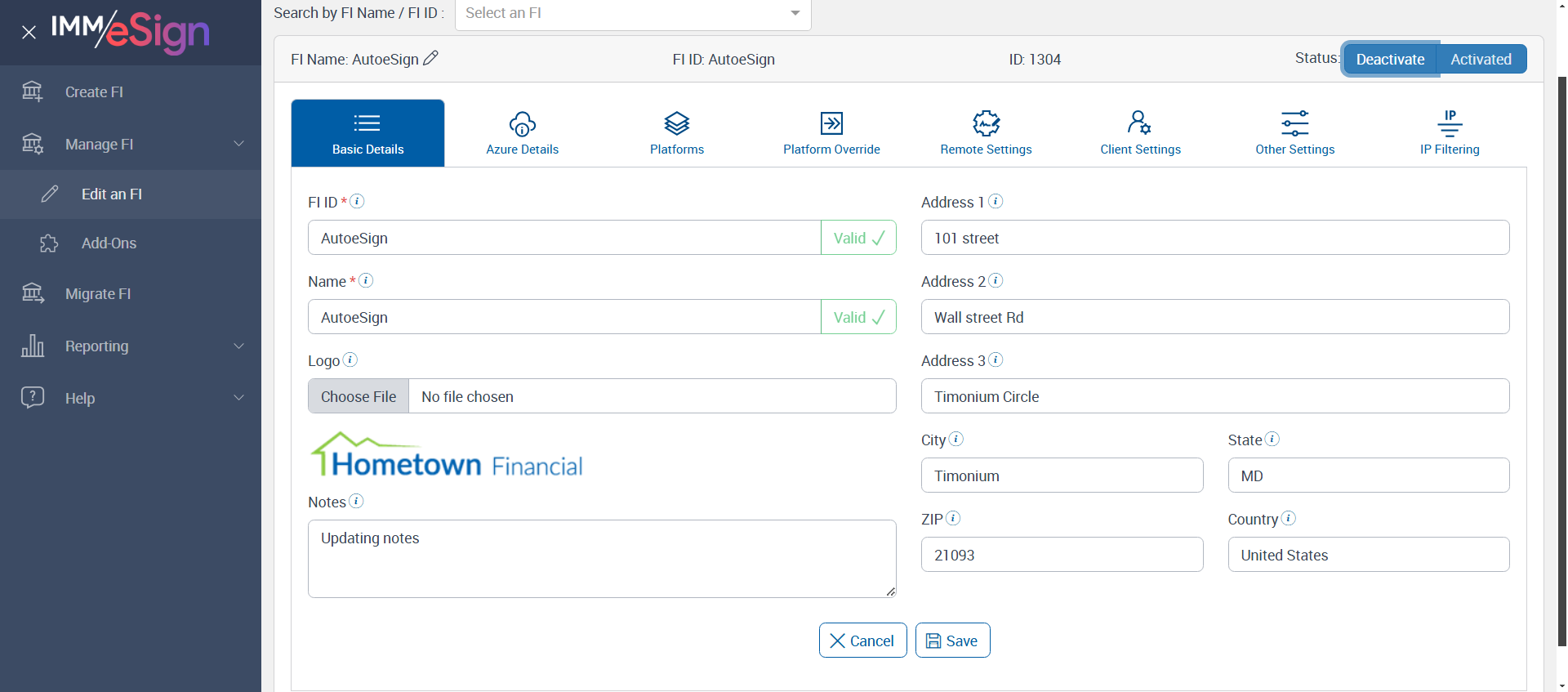The width and height of the screenshot is (1568, 692).
Task: Edit FI Name using the pencil icon
Action: (x=430, y=58)
